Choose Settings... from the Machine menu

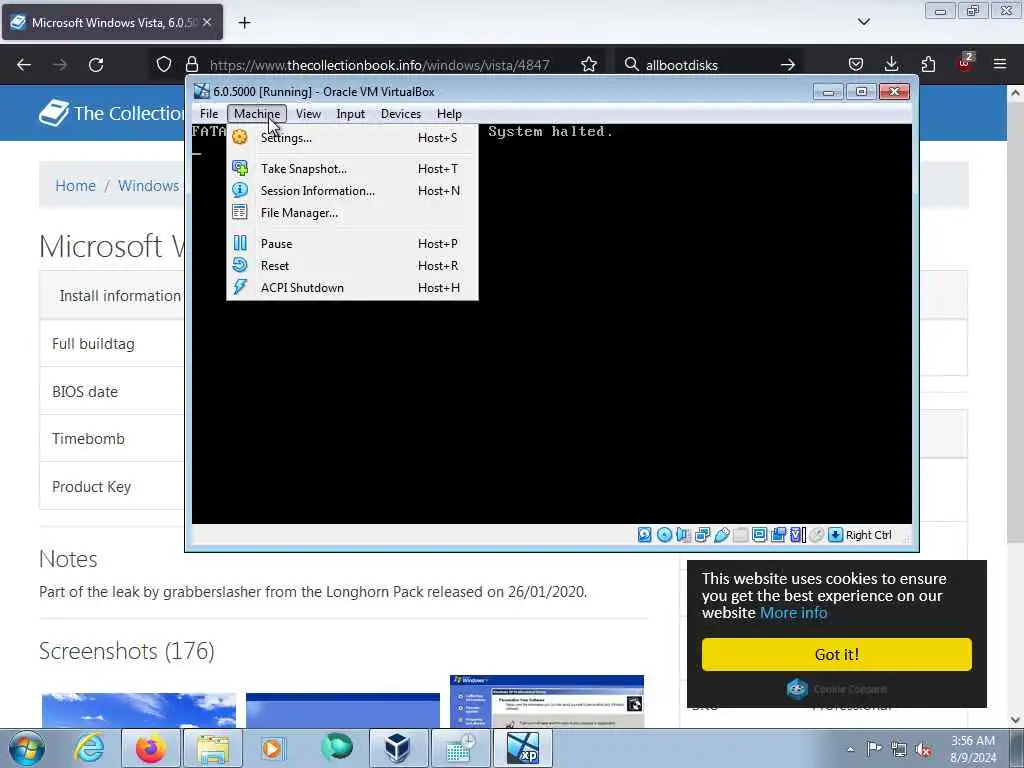point(352,138)
